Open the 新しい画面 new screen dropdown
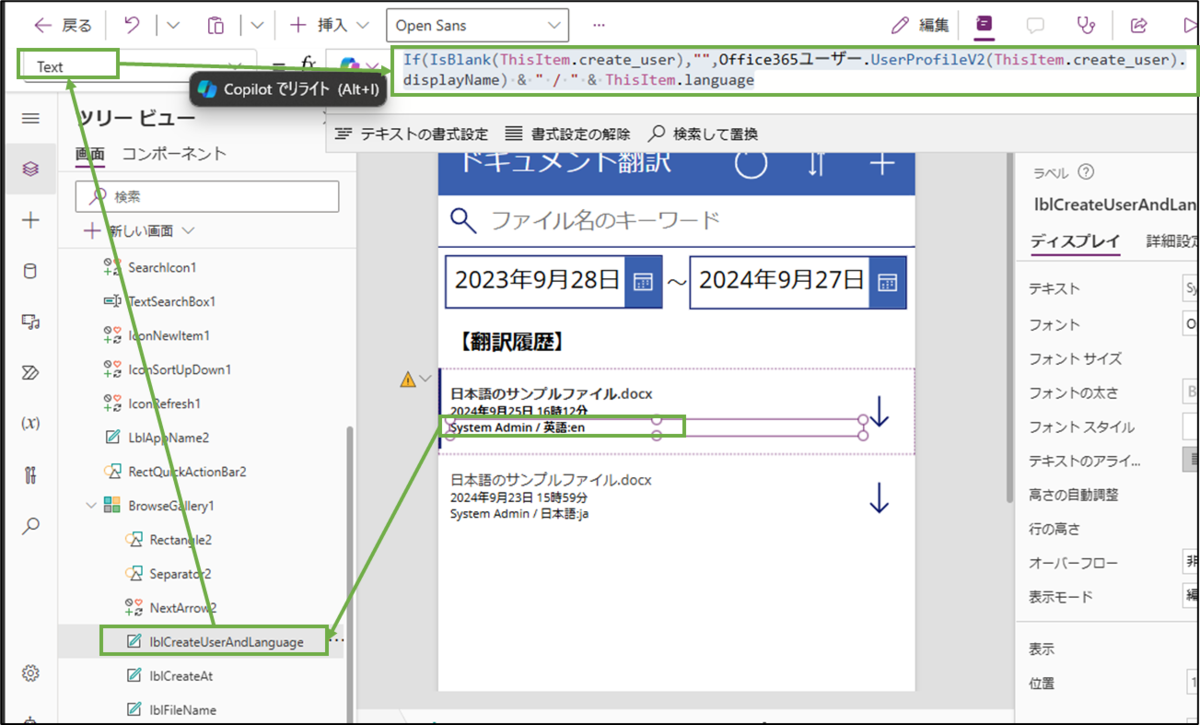Viewport: 1200px width, 725px height. click(140, 231)
